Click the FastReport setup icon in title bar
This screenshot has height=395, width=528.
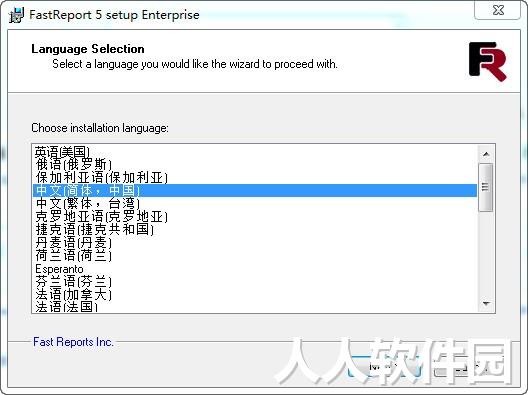point(16,15)
